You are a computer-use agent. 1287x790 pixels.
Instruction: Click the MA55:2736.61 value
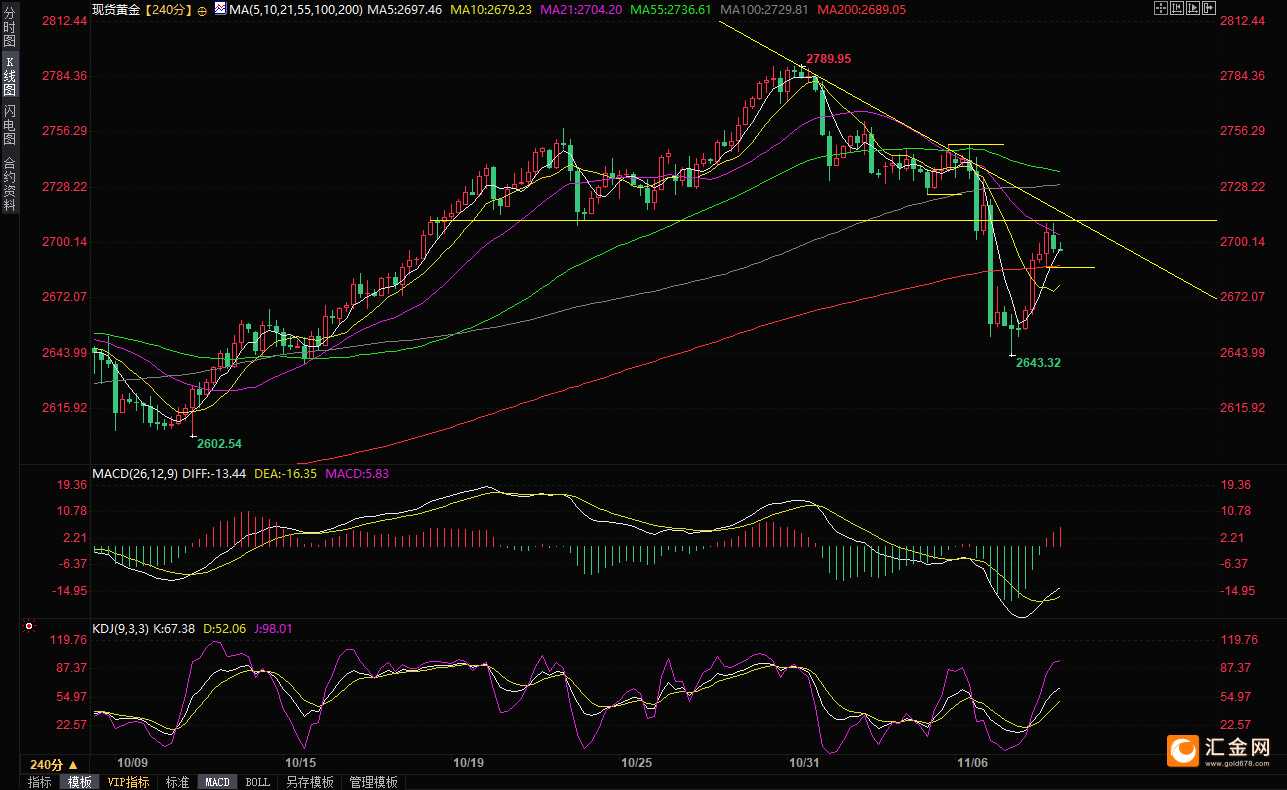tap(671, 9)
